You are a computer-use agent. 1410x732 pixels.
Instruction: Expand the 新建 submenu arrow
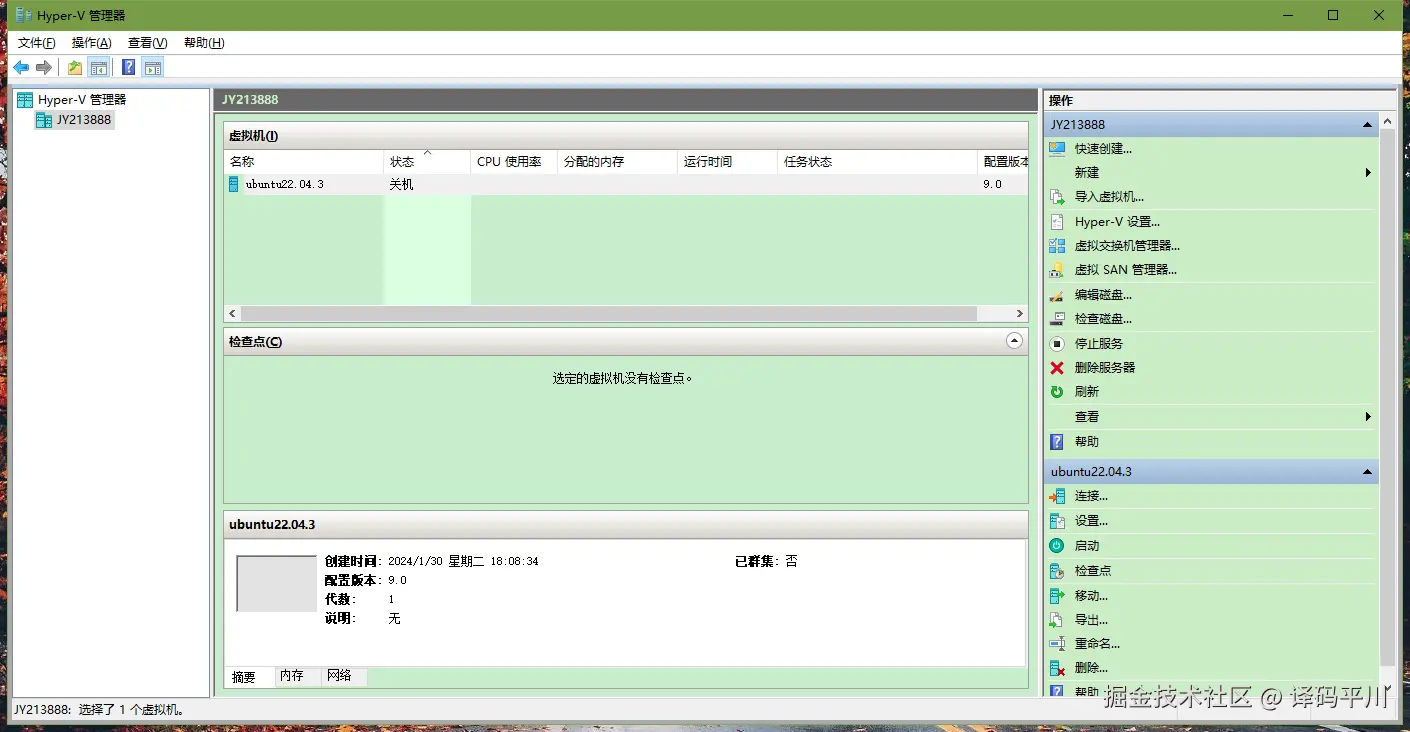pos(1368,173)
